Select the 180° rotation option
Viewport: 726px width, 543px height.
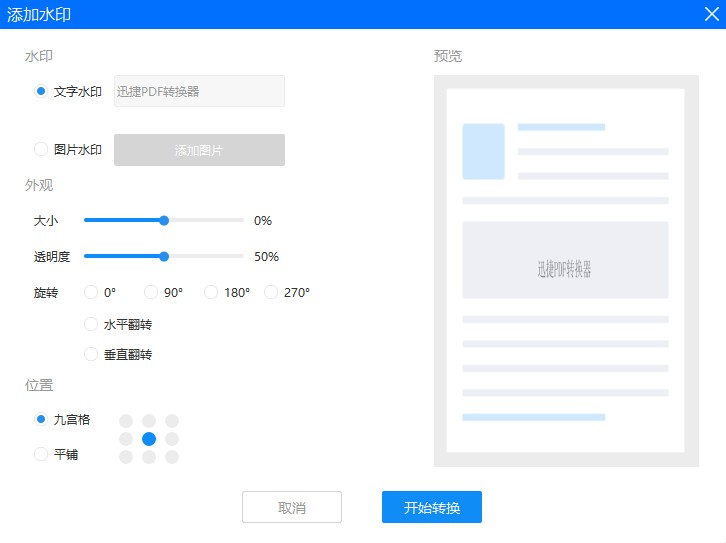coord(211,292)
